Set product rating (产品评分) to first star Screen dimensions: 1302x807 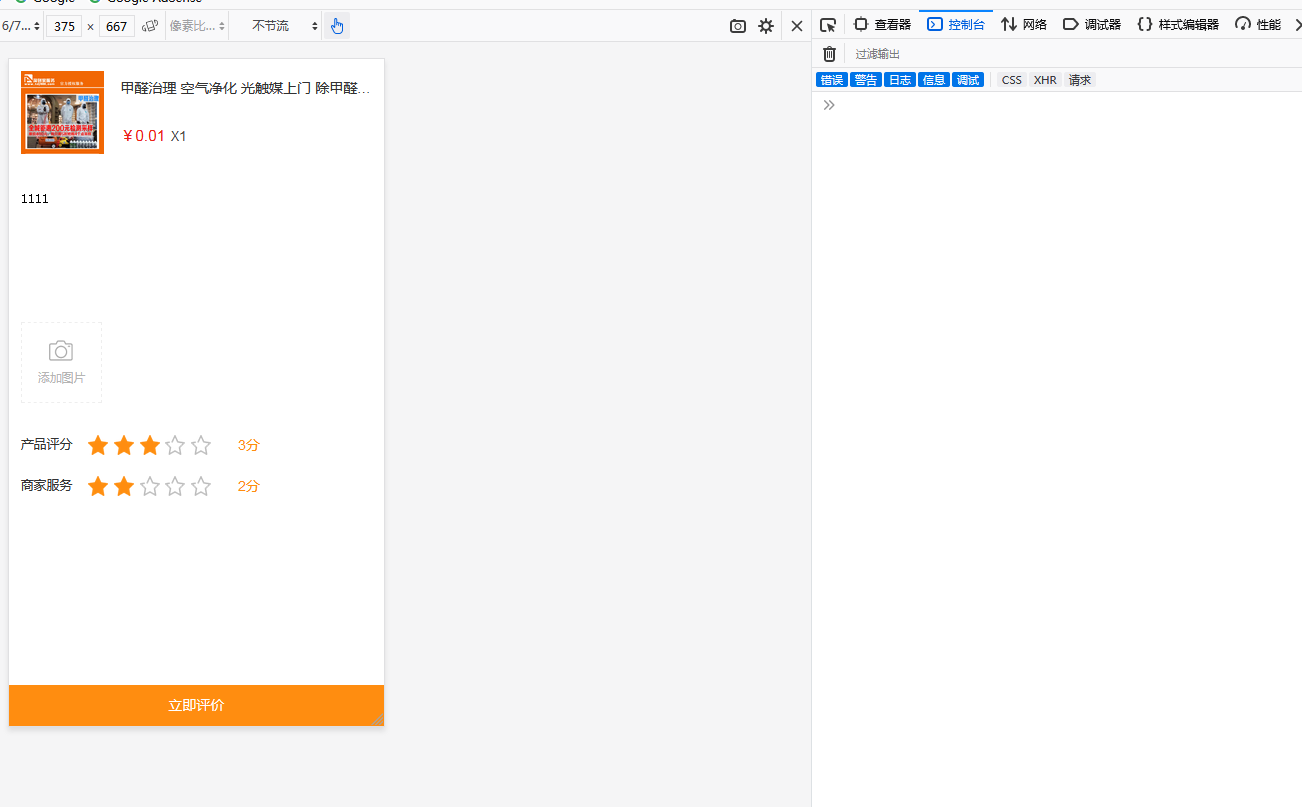(98, 445)
